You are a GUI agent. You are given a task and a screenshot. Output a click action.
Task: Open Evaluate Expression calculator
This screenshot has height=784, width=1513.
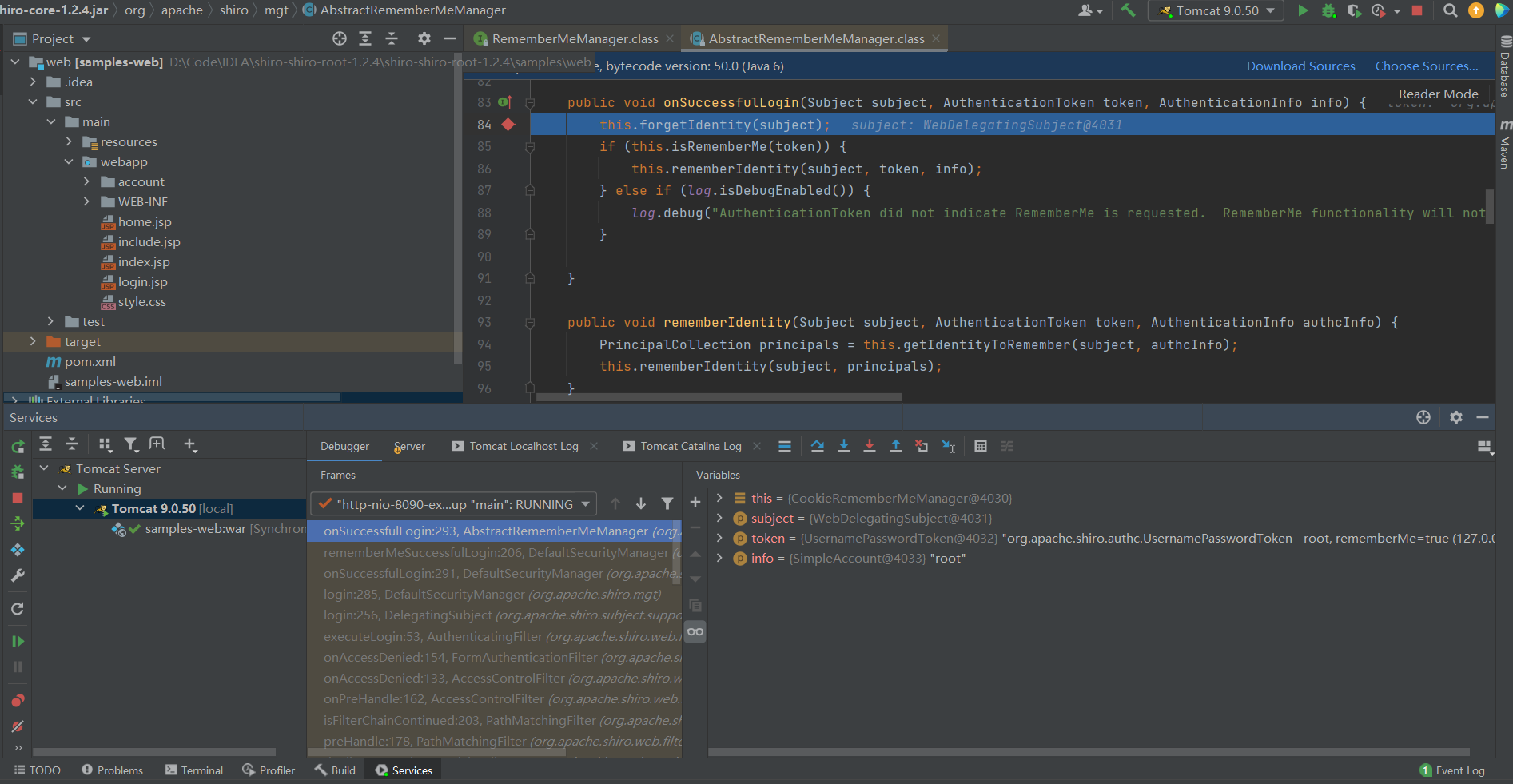click(x=981, y=446)
